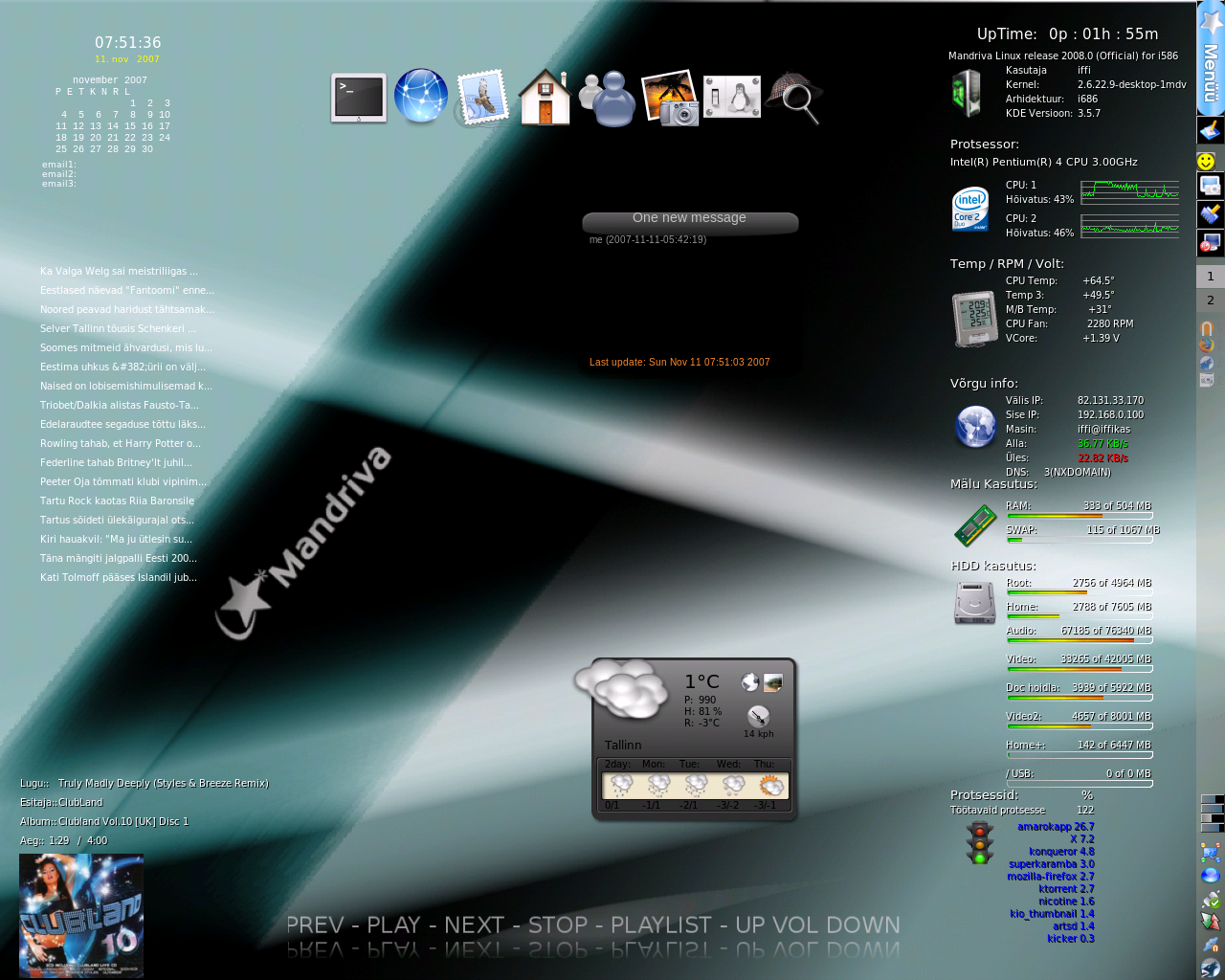Open the pen-and-paper panel icon
The width and height of the screenshot is (1225, 980).
pyautogui.click(x=1211, y=131)
